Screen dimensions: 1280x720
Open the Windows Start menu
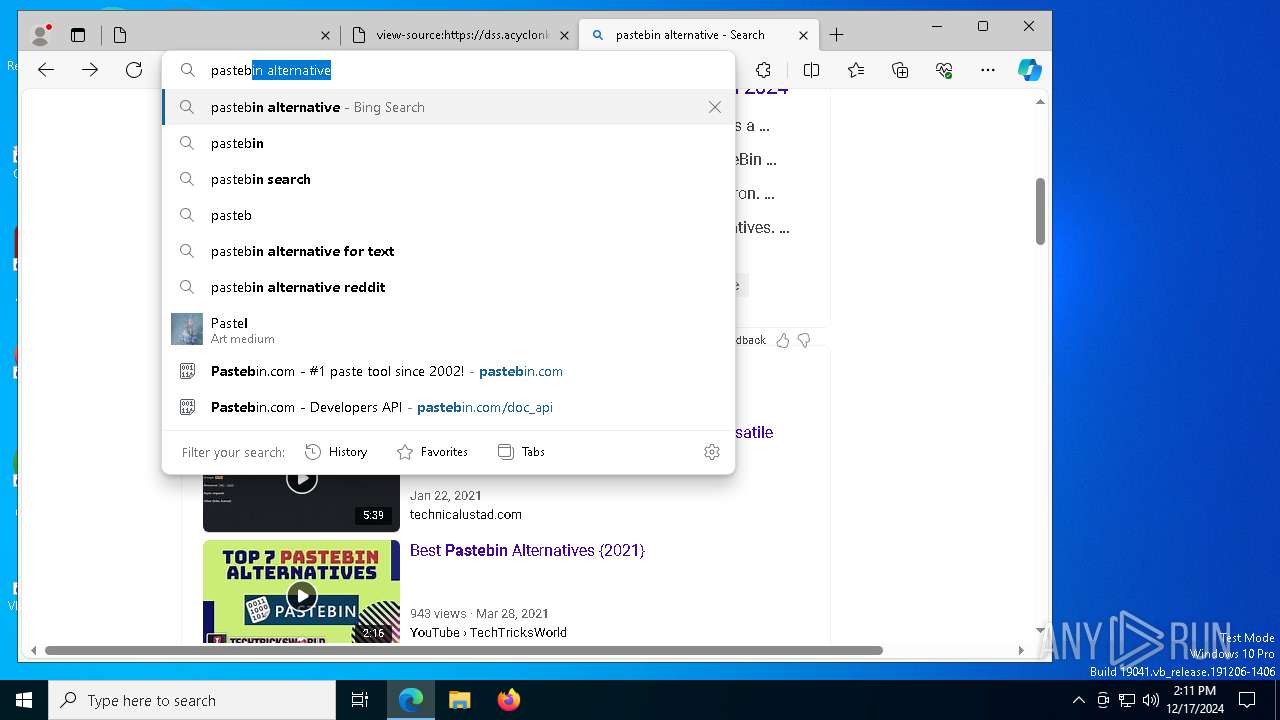pyautogui.click(x=24, y=700)
